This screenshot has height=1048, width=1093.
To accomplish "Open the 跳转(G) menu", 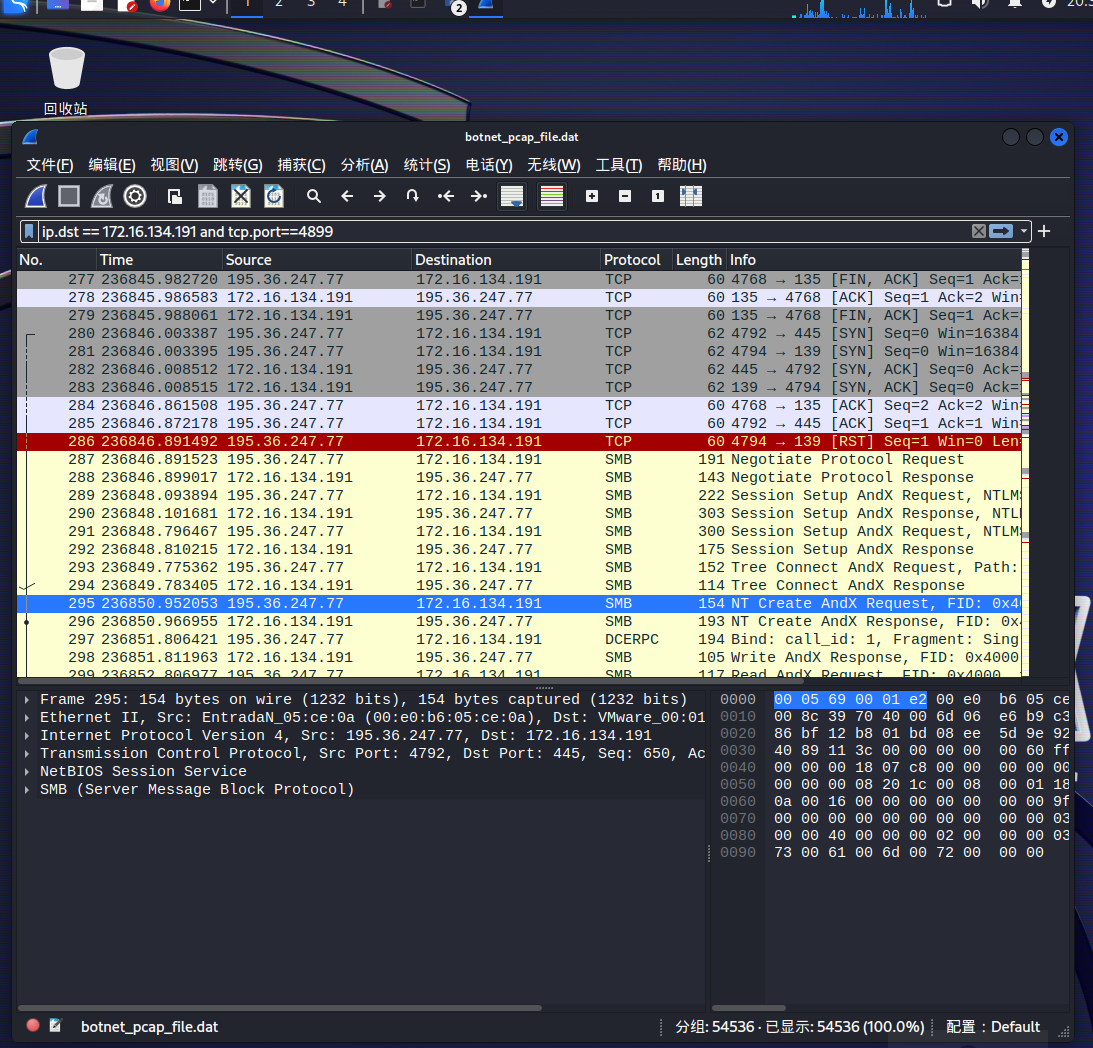I will click(x=237, y=165).
